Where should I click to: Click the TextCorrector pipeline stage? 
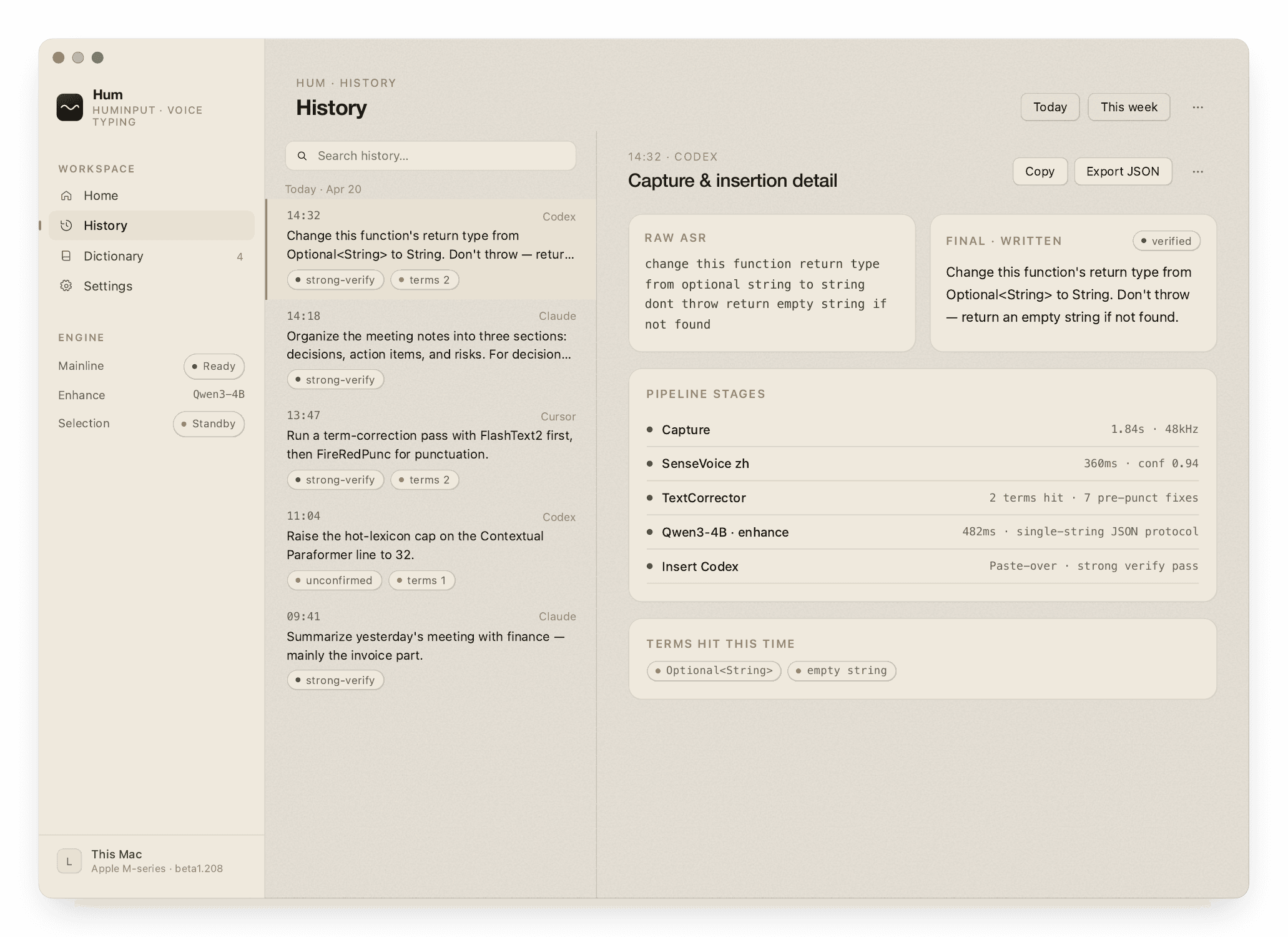point(922,498)
